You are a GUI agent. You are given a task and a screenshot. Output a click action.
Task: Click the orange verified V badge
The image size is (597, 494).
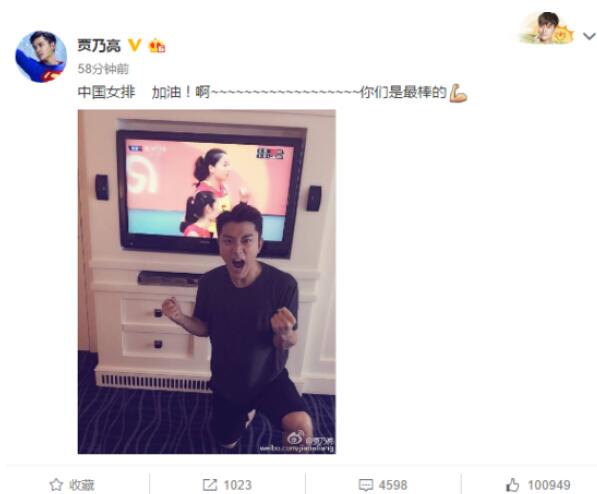[134, 45]
